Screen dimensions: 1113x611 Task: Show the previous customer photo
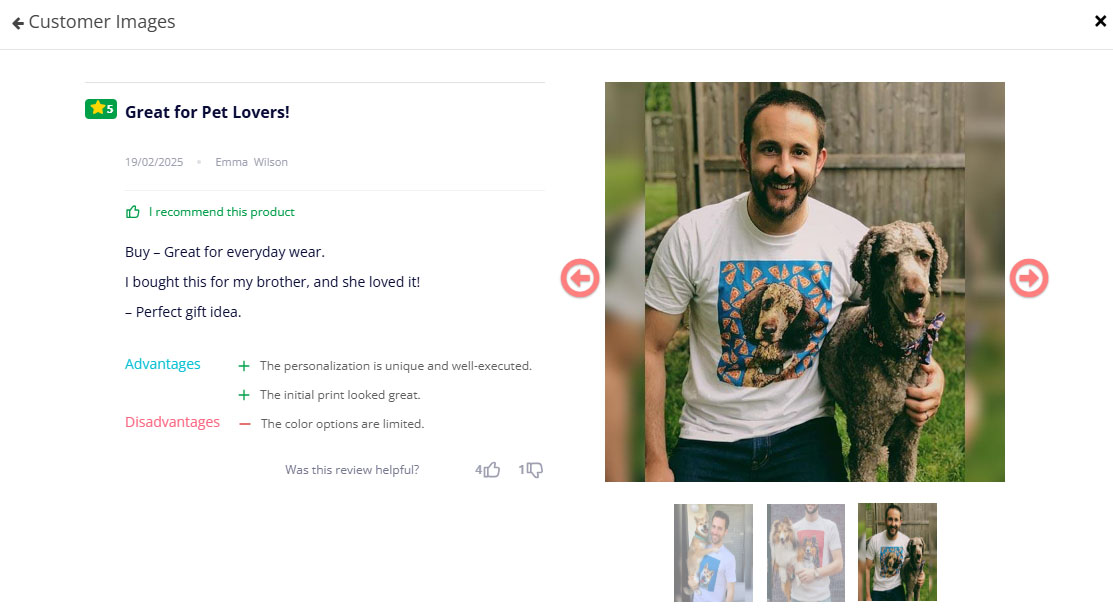pyautogui.click(x=580, y=278)
